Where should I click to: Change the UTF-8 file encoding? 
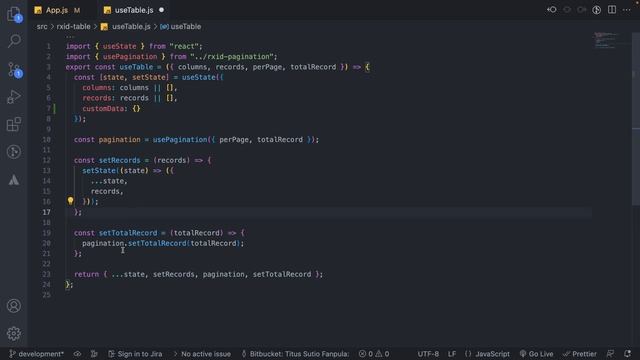click(x=428, y=354)
